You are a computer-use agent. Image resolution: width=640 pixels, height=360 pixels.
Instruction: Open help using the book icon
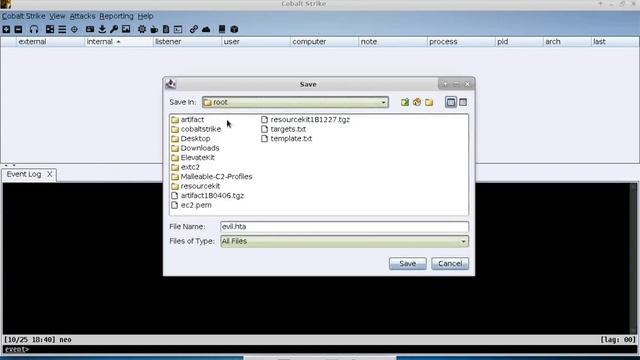tap(222, 29)
